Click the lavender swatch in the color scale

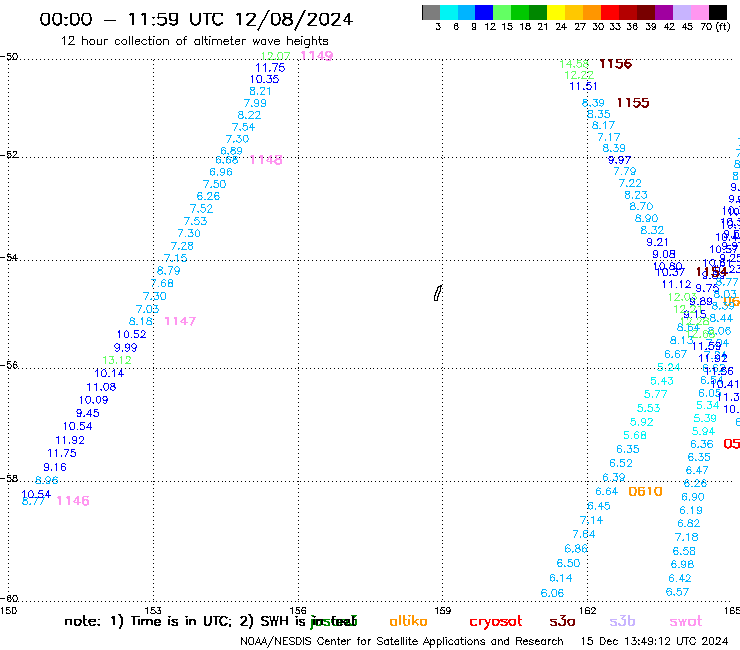681,12
